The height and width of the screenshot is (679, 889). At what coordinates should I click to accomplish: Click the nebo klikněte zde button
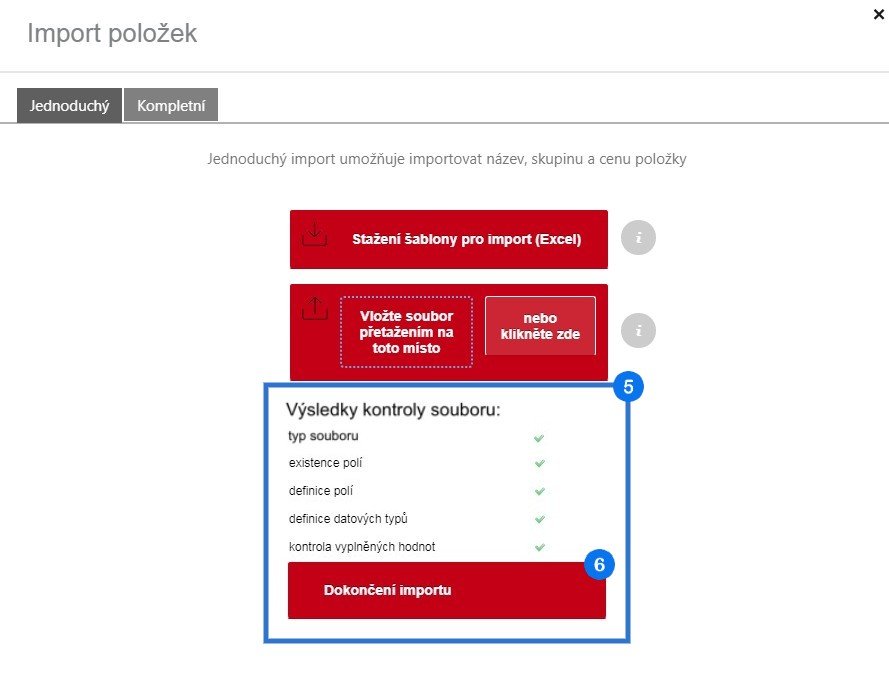click(540, 326)
